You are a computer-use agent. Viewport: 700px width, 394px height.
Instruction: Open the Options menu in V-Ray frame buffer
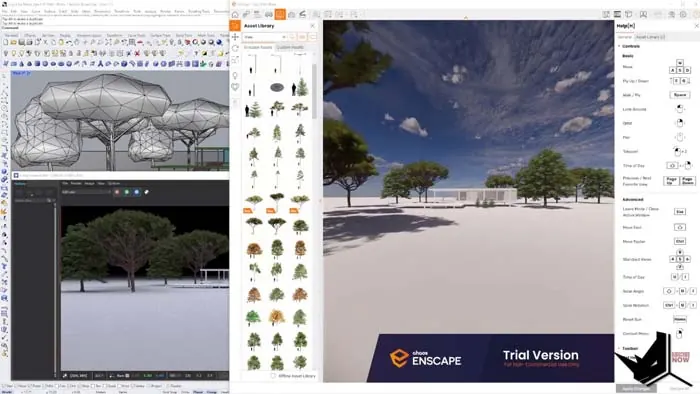click(114, 183)
